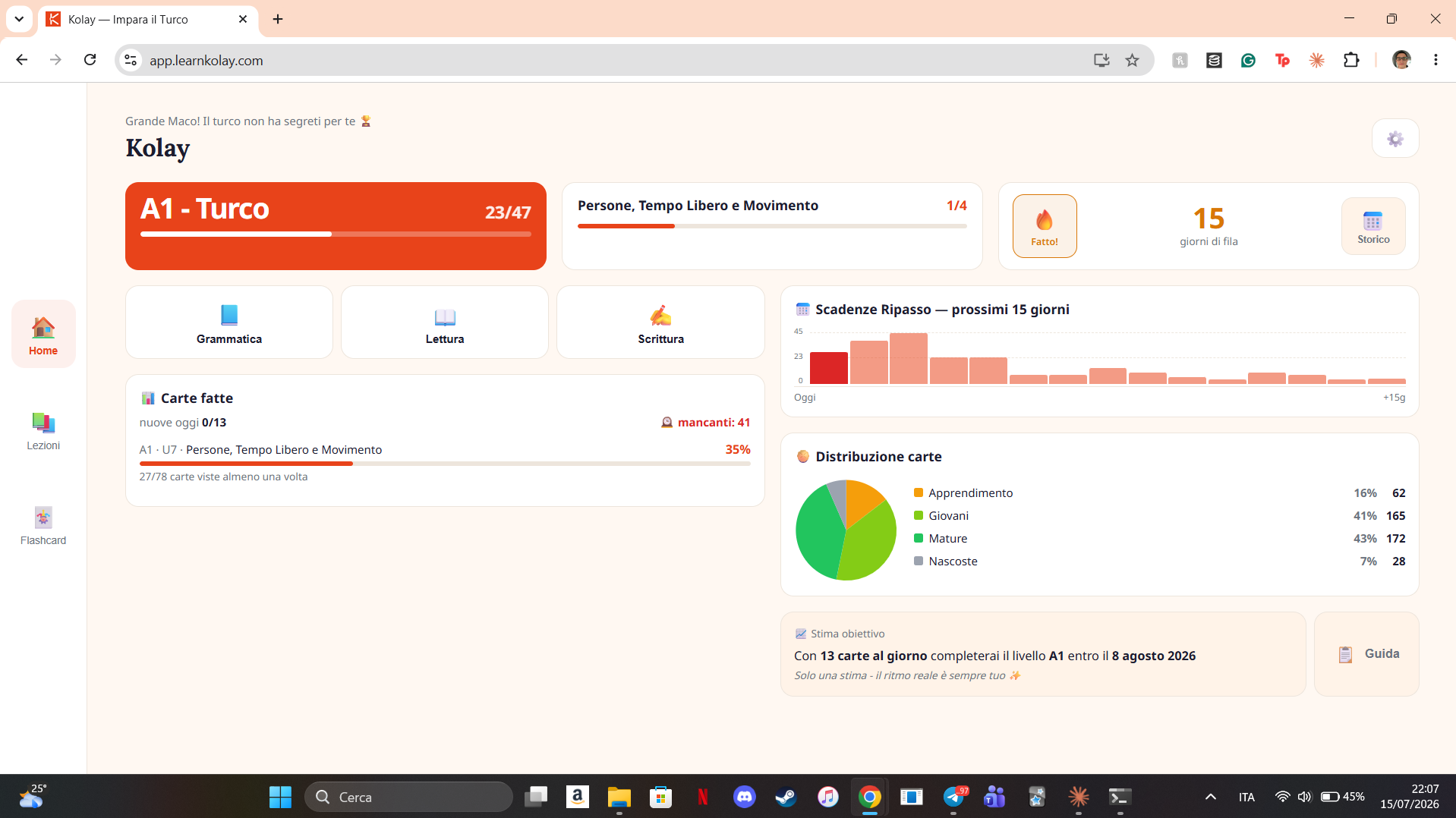1456x818 pixels.
Task: Close the Kolay — Impara il Turco tab
Action: (243, 19)
